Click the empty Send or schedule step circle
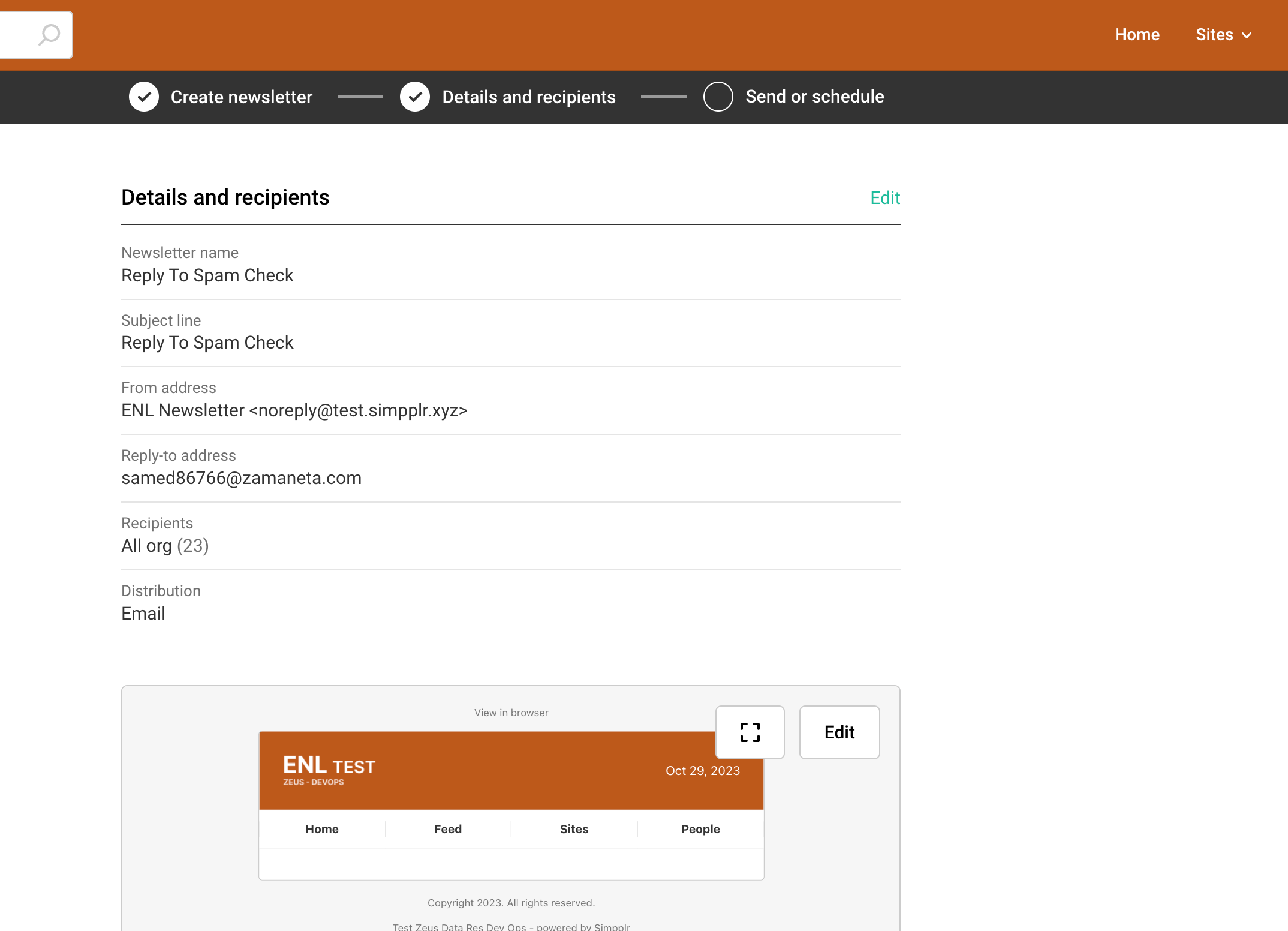Viewport: 1288px width, 931px height. pos(718,97)
